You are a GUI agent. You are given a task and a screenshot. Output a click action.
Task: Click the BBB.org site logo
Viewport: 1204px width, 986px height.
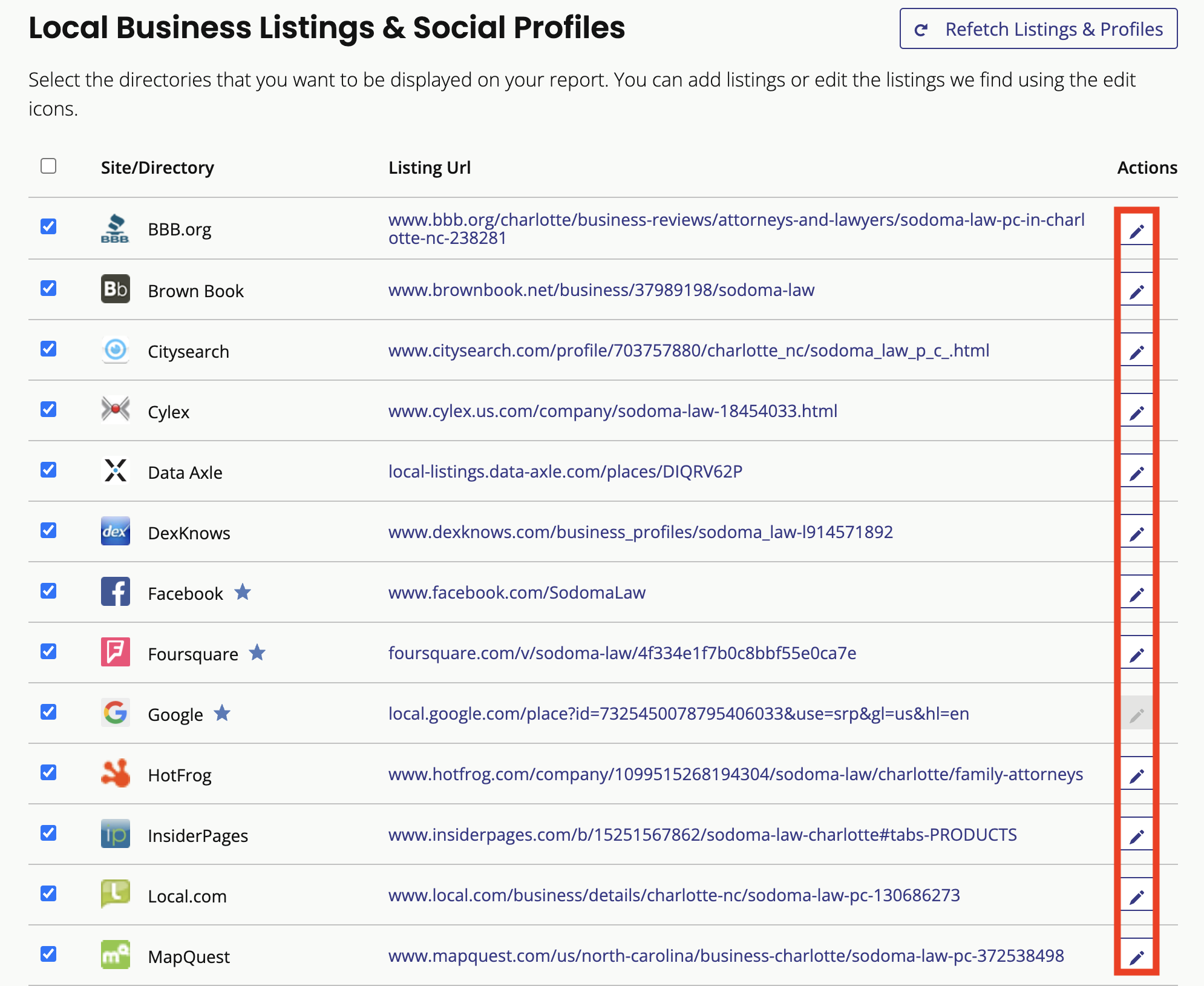115,228
